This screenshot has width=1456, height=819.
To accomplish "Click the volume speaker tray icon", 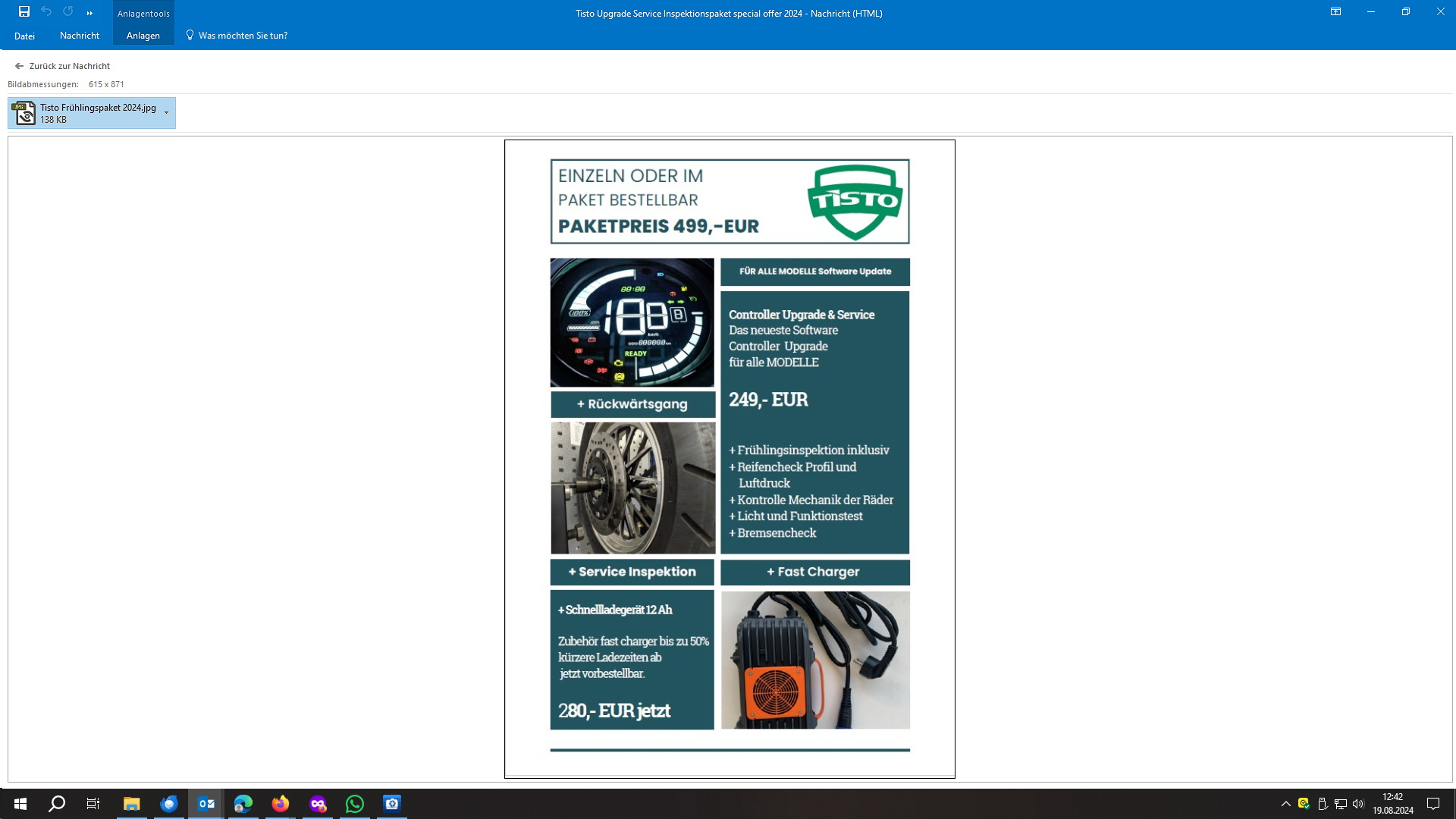I will pyautogui.click(x=1358, y=804).
